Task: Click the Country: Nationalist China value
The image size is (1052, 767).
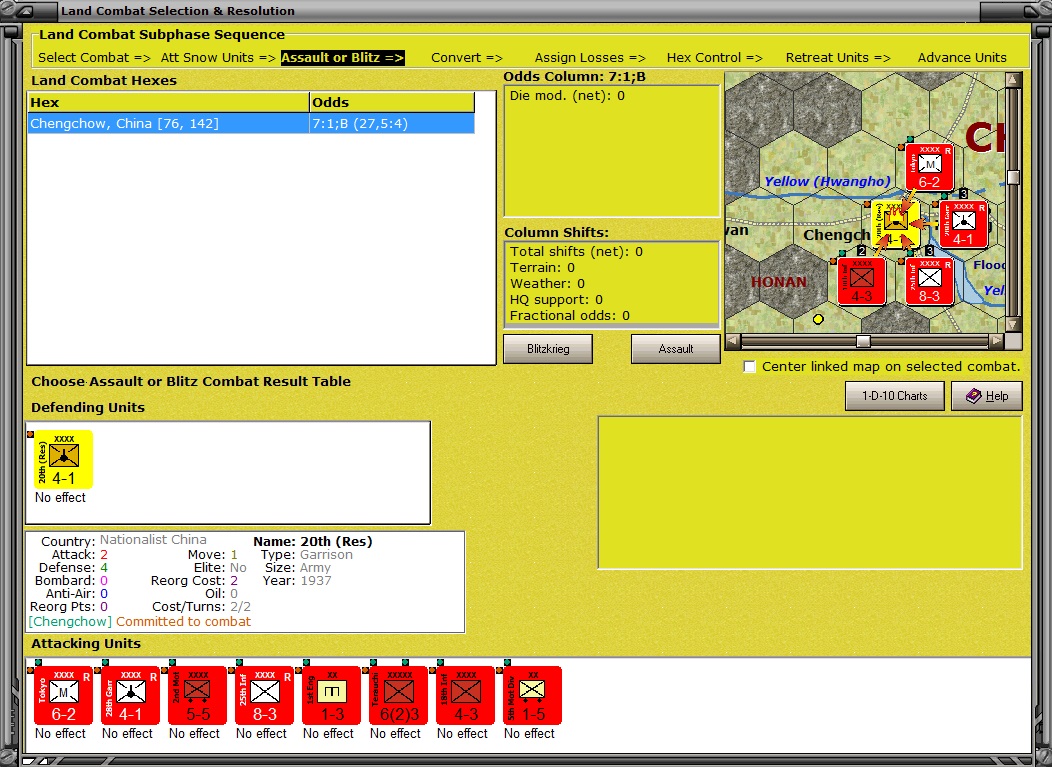Action: (x=153, y=540)
